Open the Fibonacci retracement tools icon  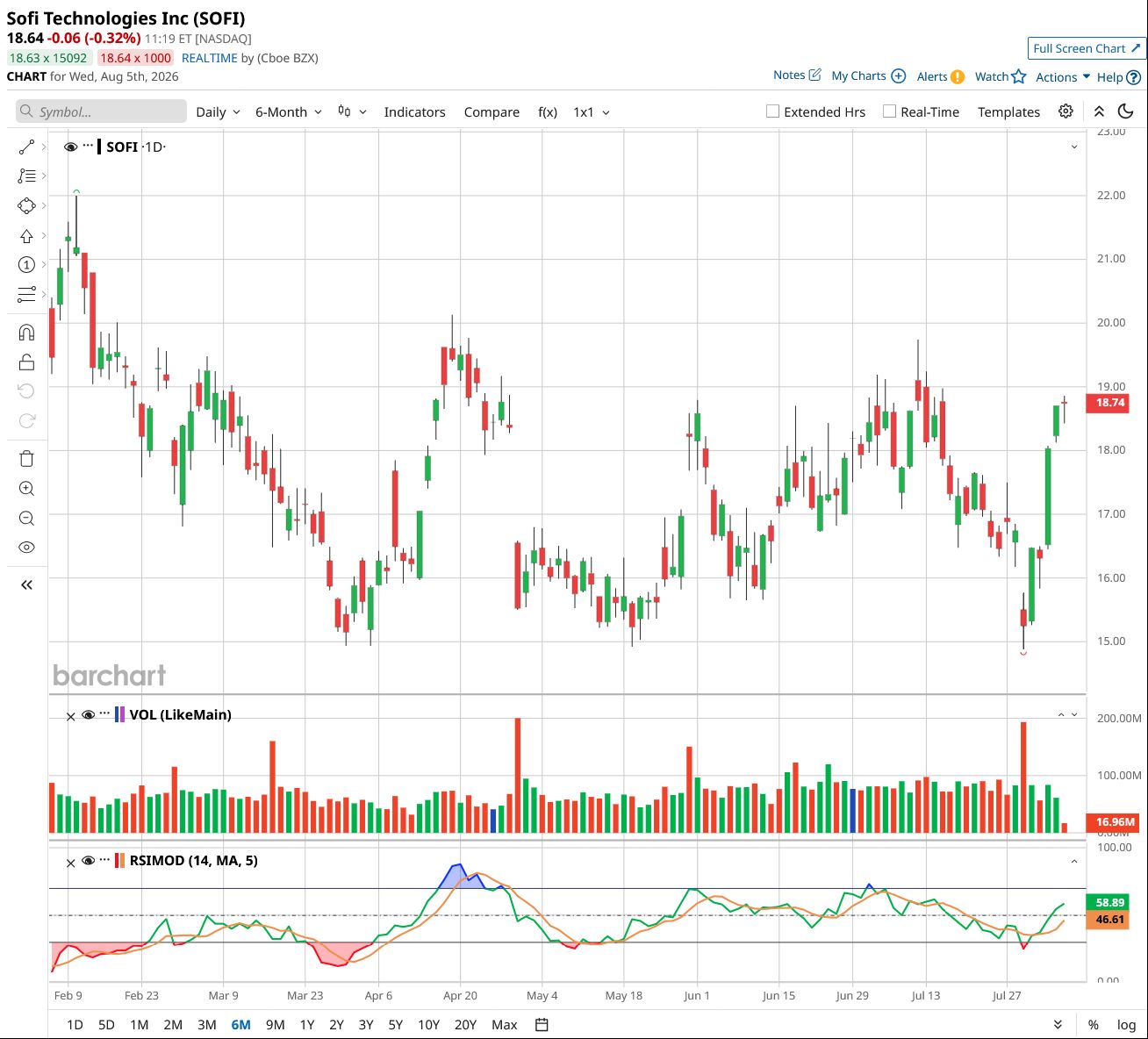26,176
